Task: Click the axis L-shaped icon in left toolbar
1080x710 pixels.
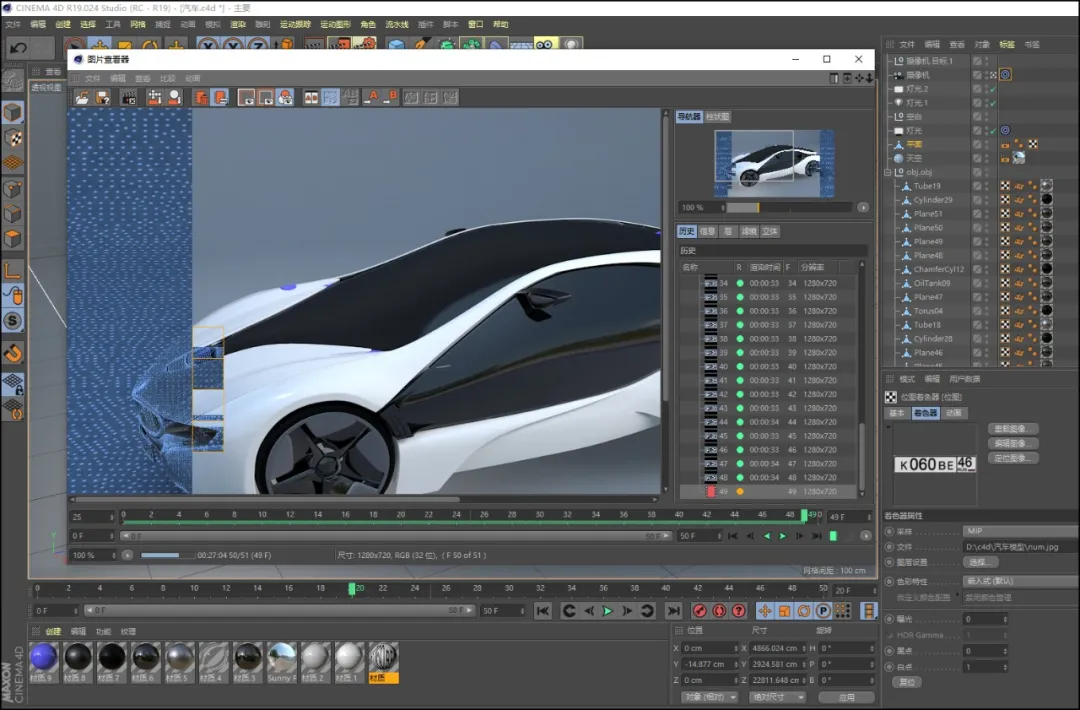Action: click(x=13, y=270)
